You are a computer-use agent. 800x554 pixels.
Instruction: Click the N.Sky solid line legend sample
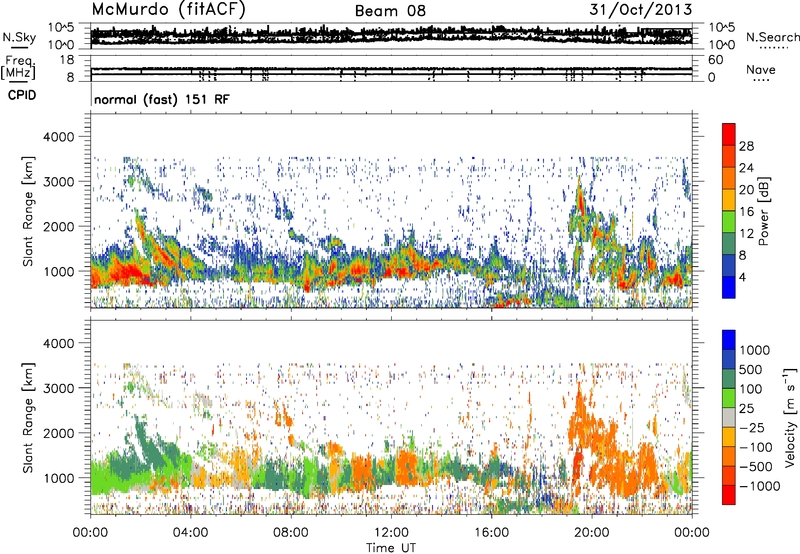(19, 47)
